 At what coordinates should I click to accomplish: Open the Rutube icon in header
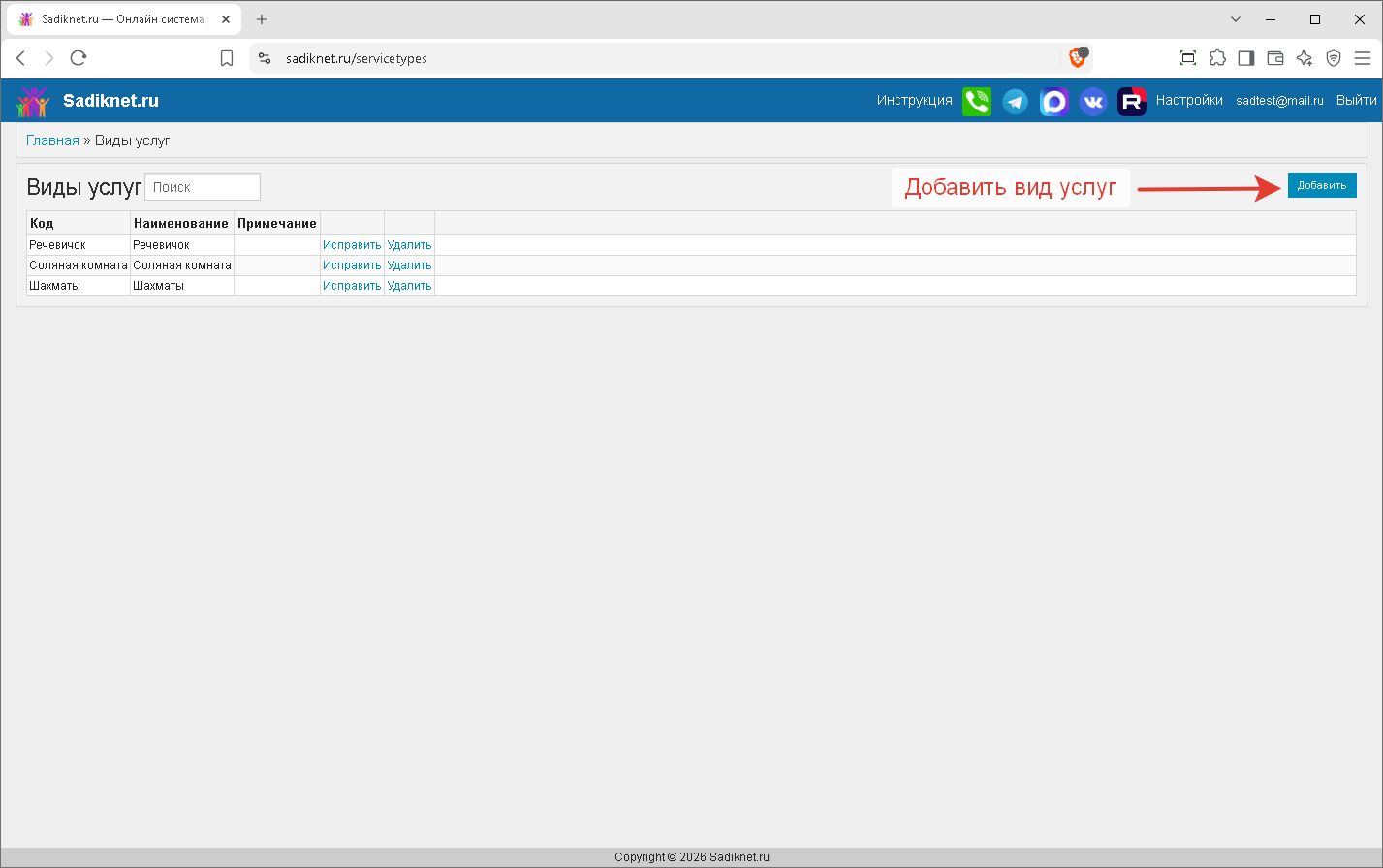1132,101
